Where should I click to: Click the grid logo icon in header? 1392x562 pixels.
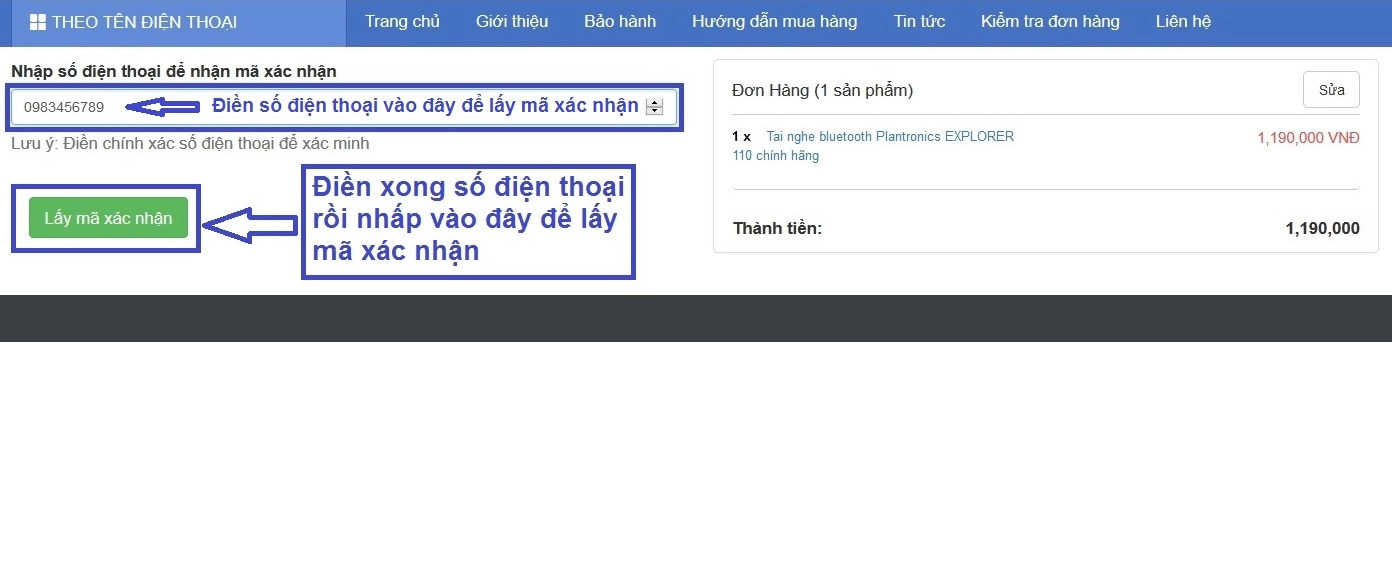(38, 22)
